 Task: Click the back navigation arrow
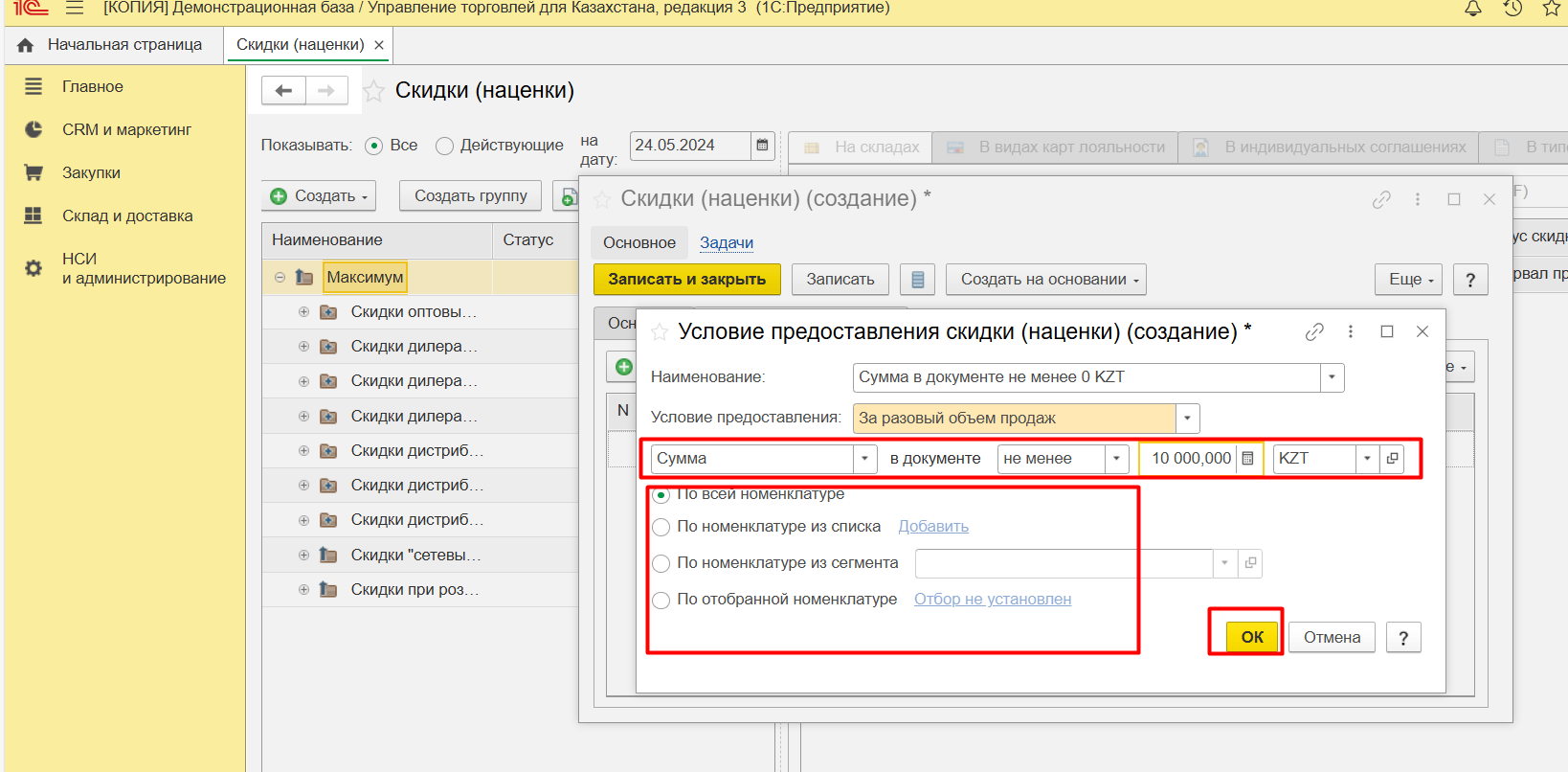[283, 91]
